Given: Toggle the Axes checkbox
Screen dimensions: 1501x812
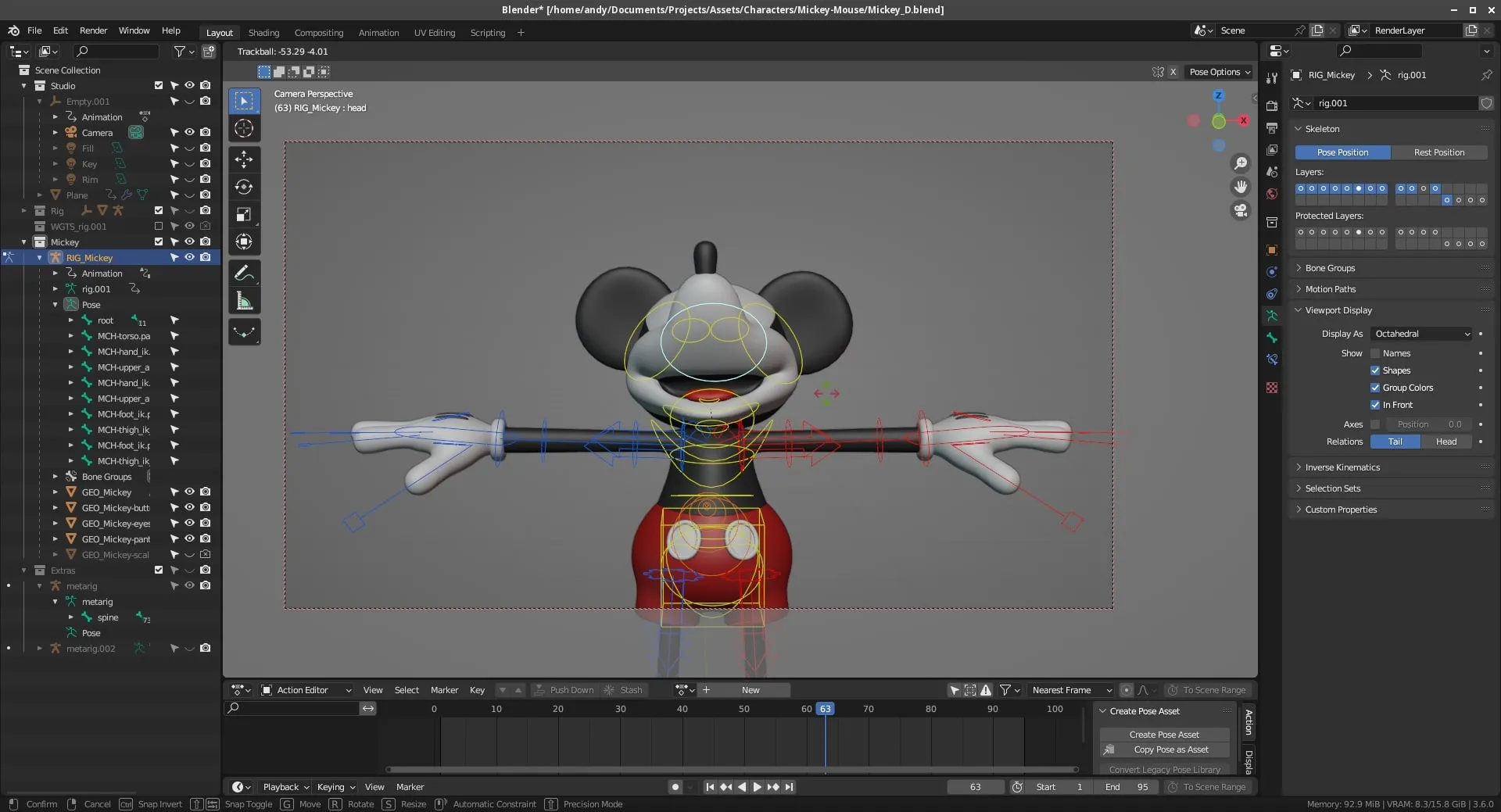Looking at the screenshot, I should point(1375,424).
